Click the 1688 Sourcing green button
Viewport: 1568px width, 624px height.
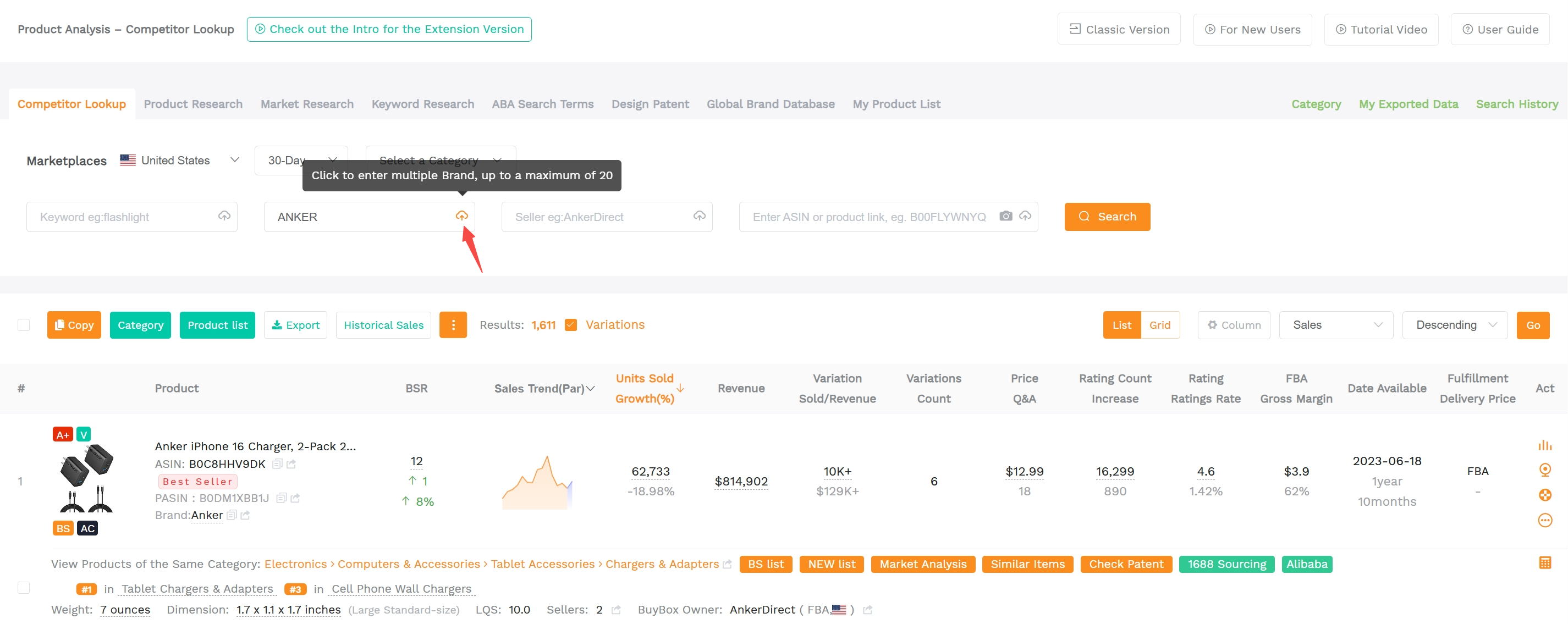coord(1226,565)
